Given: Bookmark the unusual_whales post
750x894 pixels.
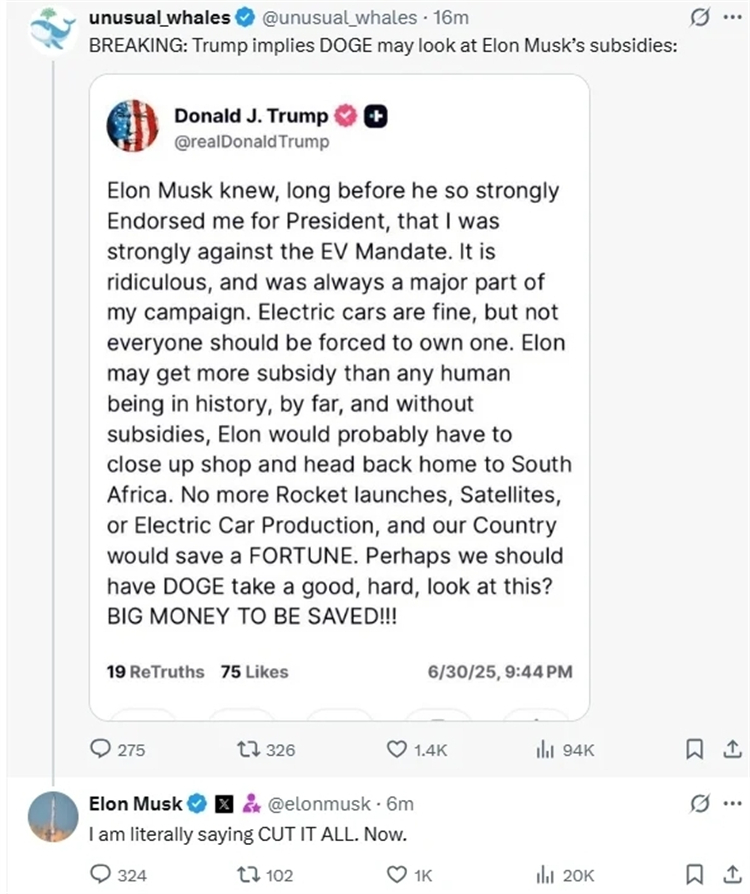Looking at the screenshot, I should click(695, 750).
